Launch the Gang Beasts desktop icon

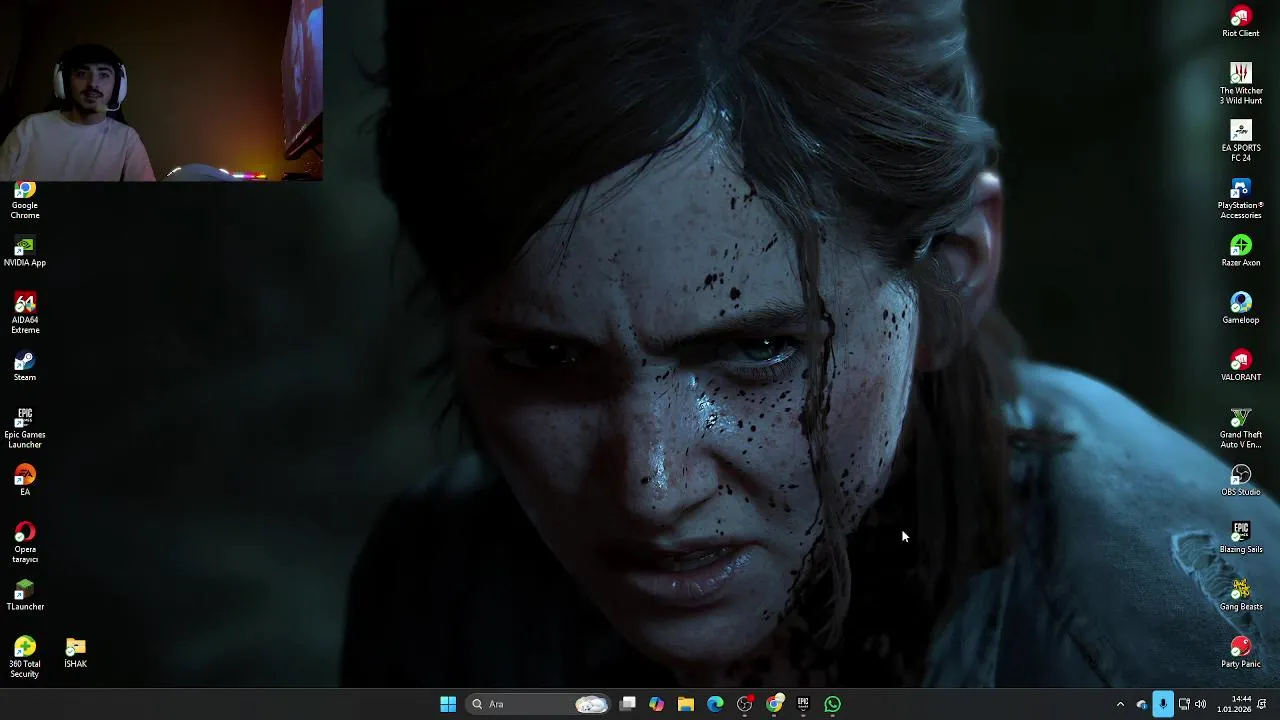[1241, 594]
